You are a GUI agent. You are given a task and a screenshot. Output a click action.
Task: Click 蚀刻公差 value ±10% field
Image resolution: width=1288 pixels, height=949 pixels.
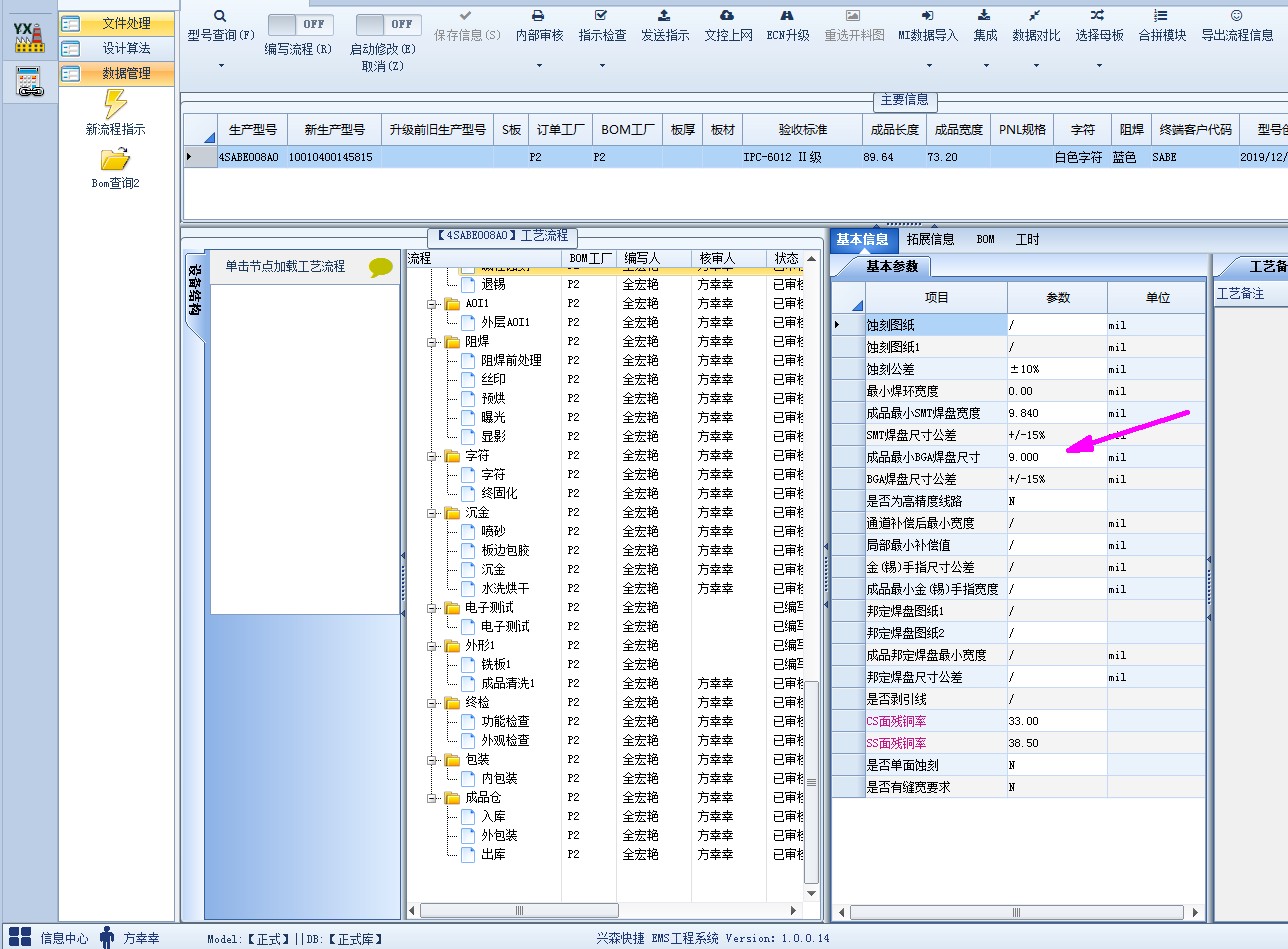(1057, 369)
